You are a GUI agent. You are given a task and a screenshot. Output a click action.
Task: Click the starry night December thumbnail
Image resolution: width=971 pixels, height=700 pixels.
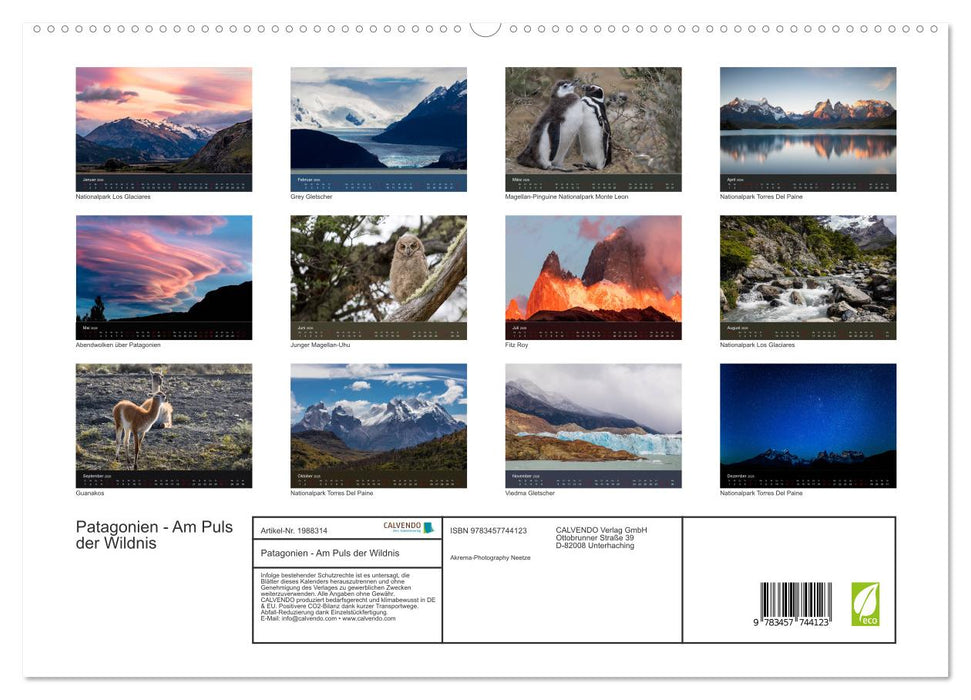pos(807,424)
